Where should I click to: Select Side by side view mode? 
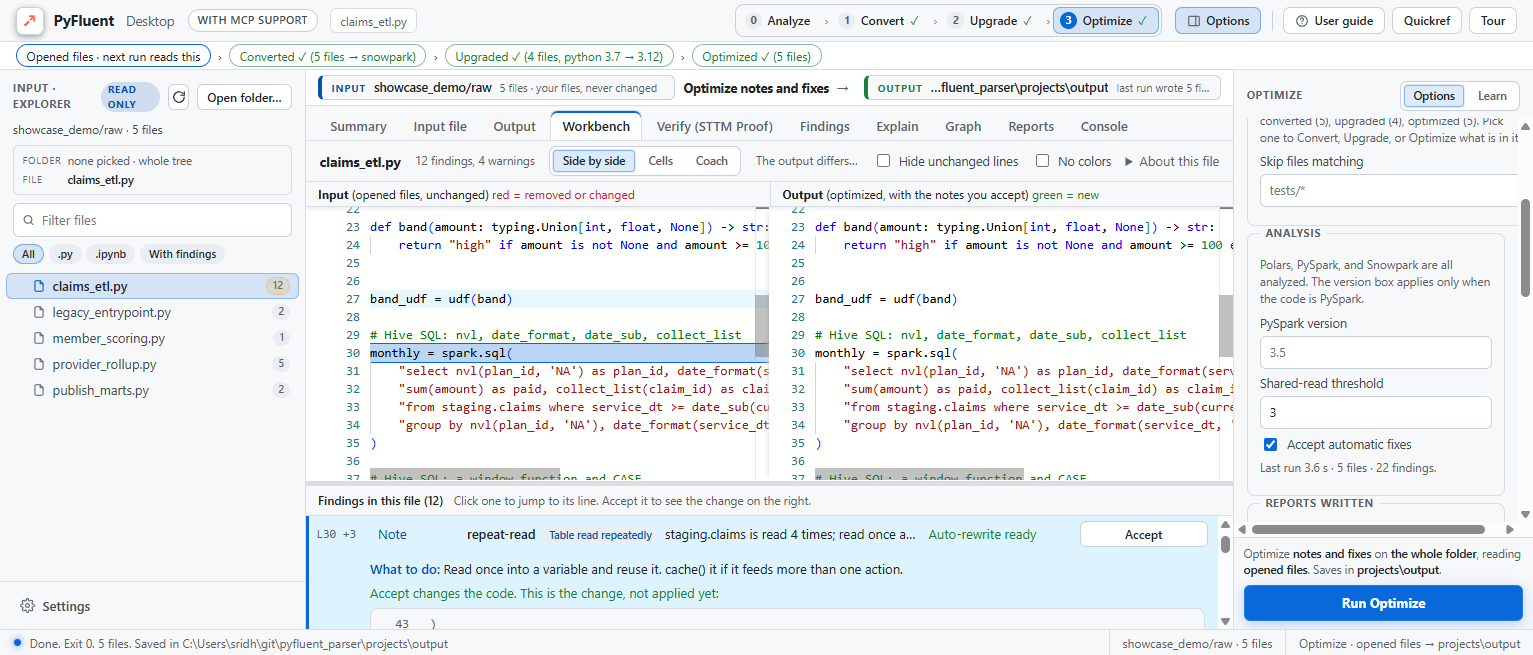594,161
